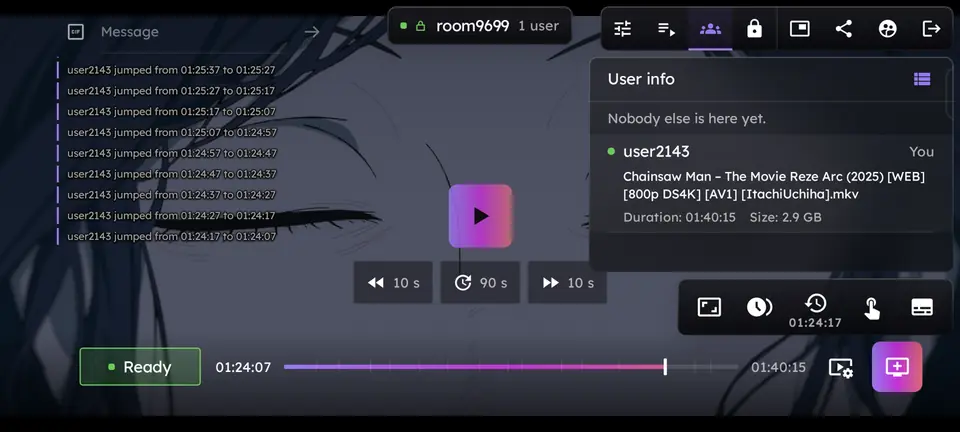Click the seek bar progress track
The height and width of the screenshot is (432, 960).
[511, 367]
